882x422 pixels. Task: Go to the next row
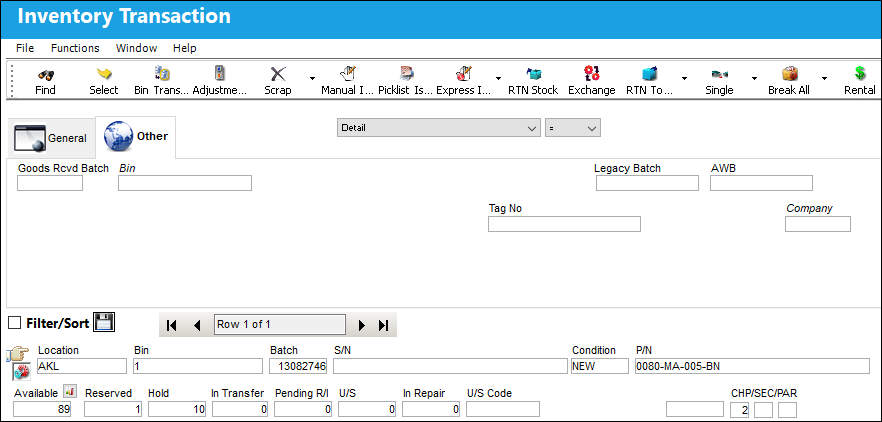pos(362,325)
